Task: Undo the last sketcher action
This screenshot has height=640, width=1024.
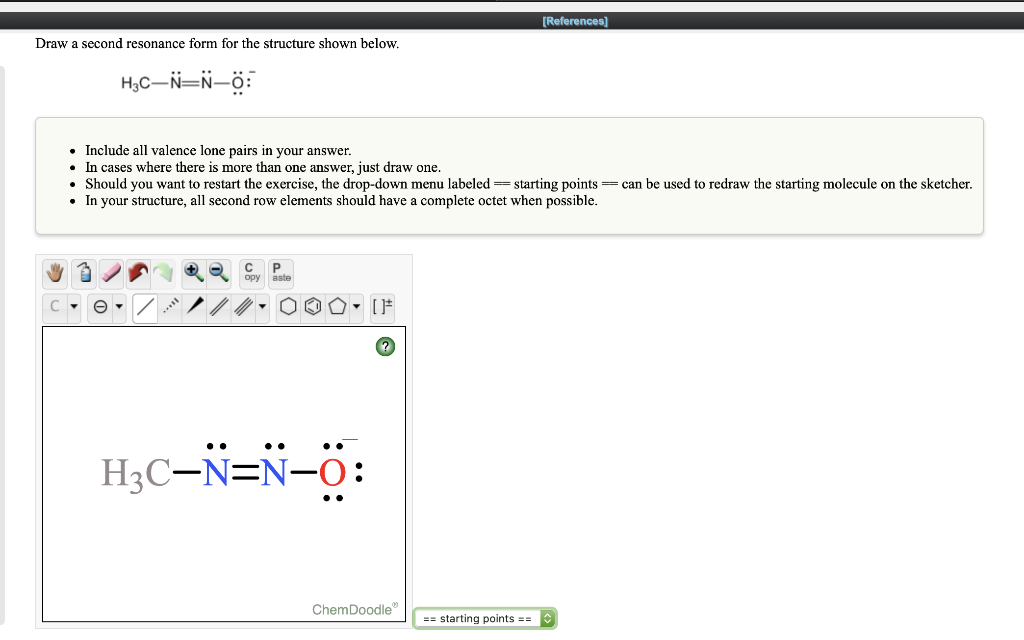Action: [137, 272]
